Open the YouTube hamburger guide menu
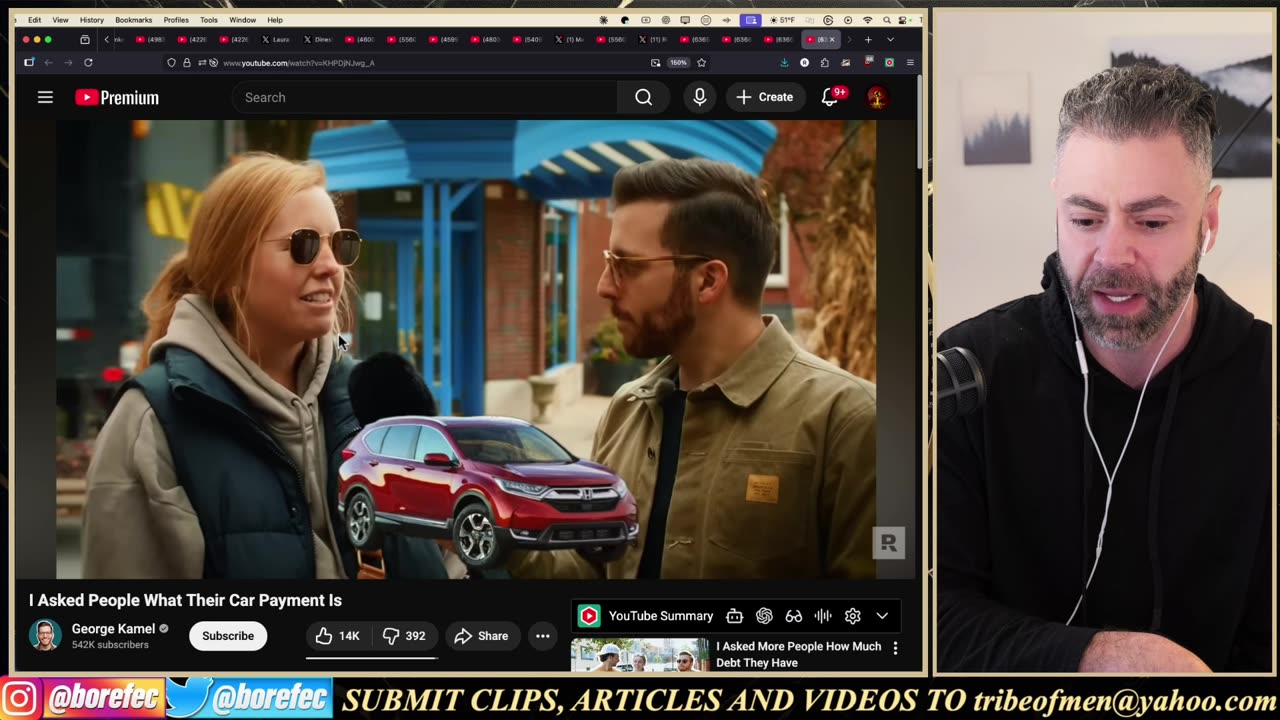Image resolution: width=1280 pixels, height=720 pixels. [45, 97]
